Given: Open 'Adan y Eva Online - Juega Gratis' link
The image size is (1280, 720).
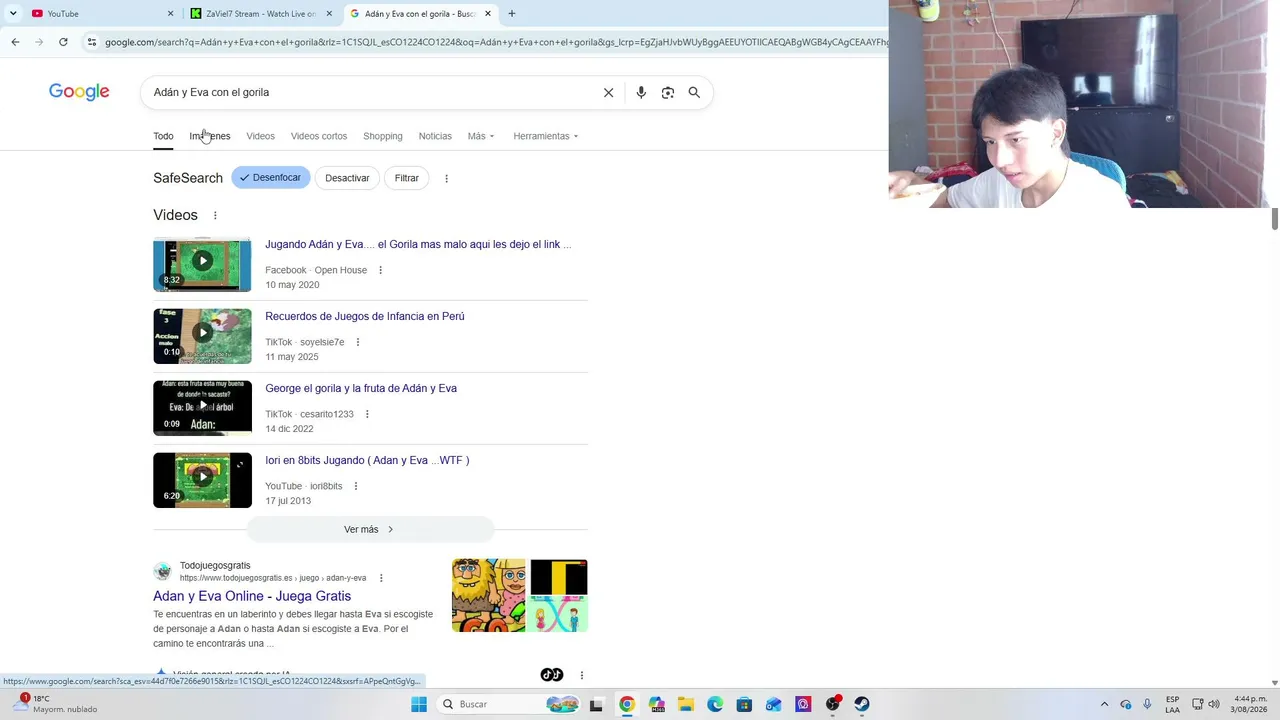Looking at the screenshot, I should tap(252, 596).
